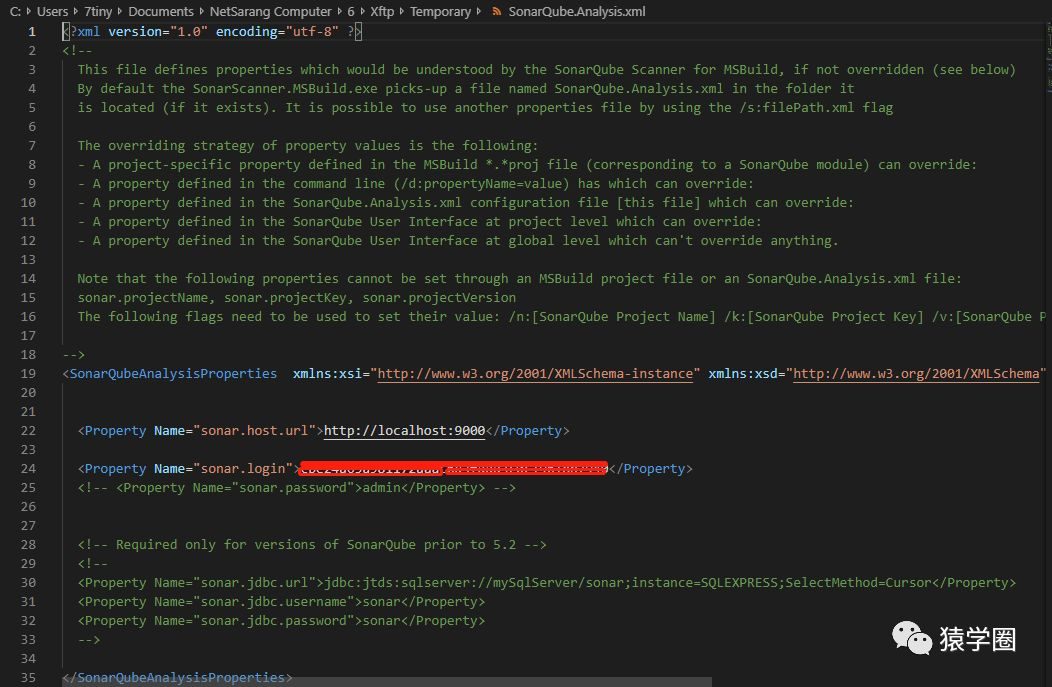Click the closing SonarQubeAnalysisProperties tag
The width and height of the screenshot is (1052, 687).
tap(177, 678)
